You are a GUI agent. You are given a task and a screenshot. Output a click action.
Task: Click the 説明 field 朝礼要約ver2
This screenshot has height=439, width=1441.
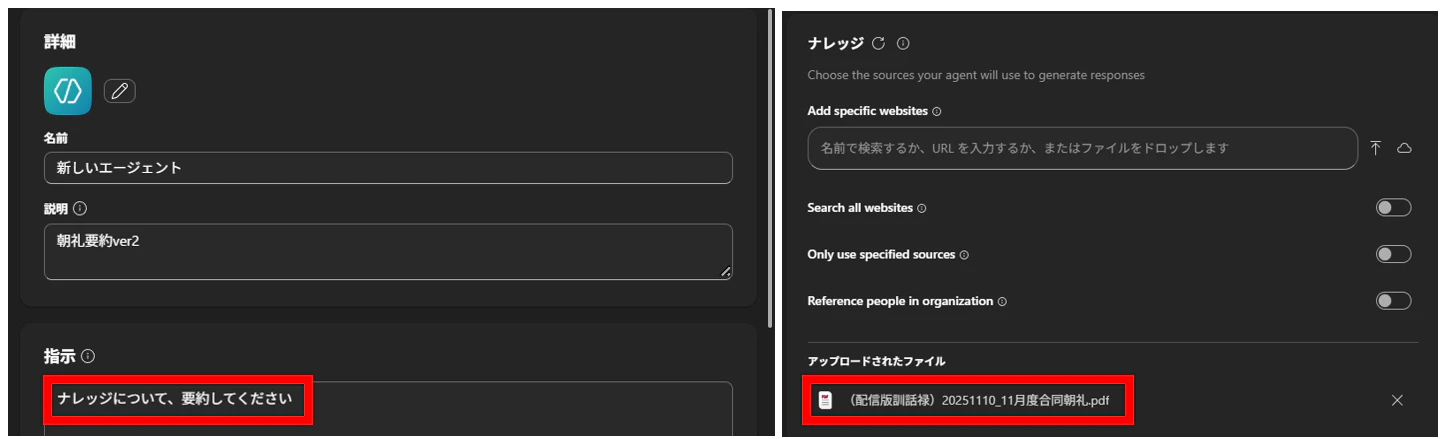click(388, 252)
